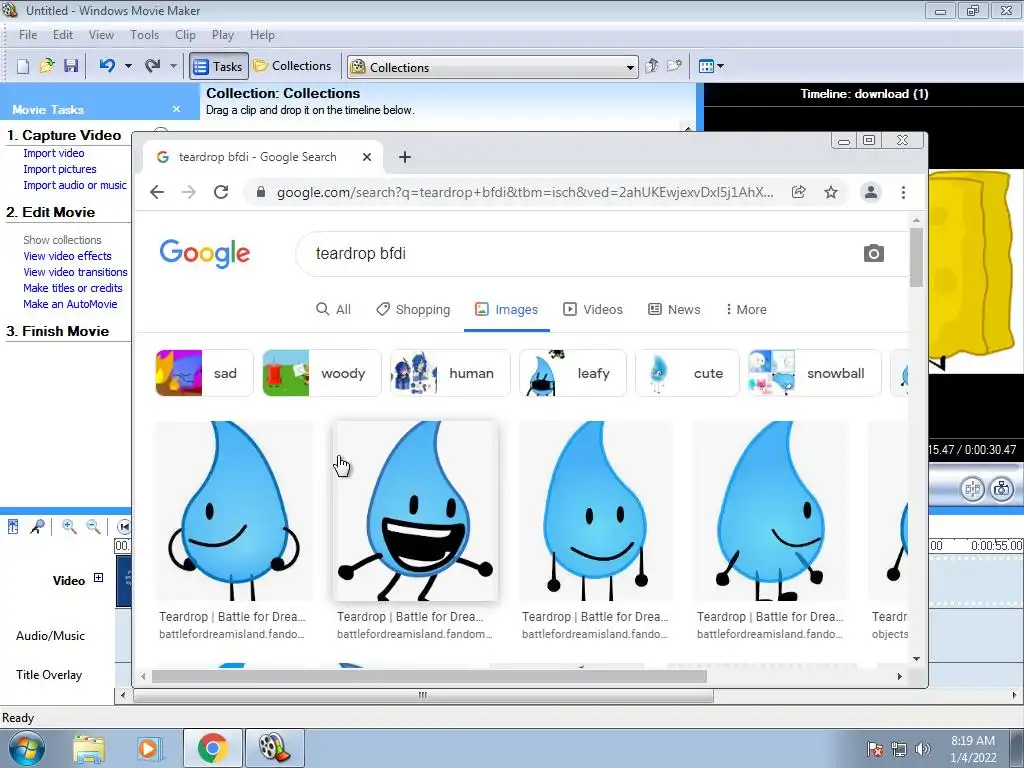The image size is (1024, 768).
Task: Click the Chrome forward arrow
Action: pyautogui.click(x=189, y=192)
